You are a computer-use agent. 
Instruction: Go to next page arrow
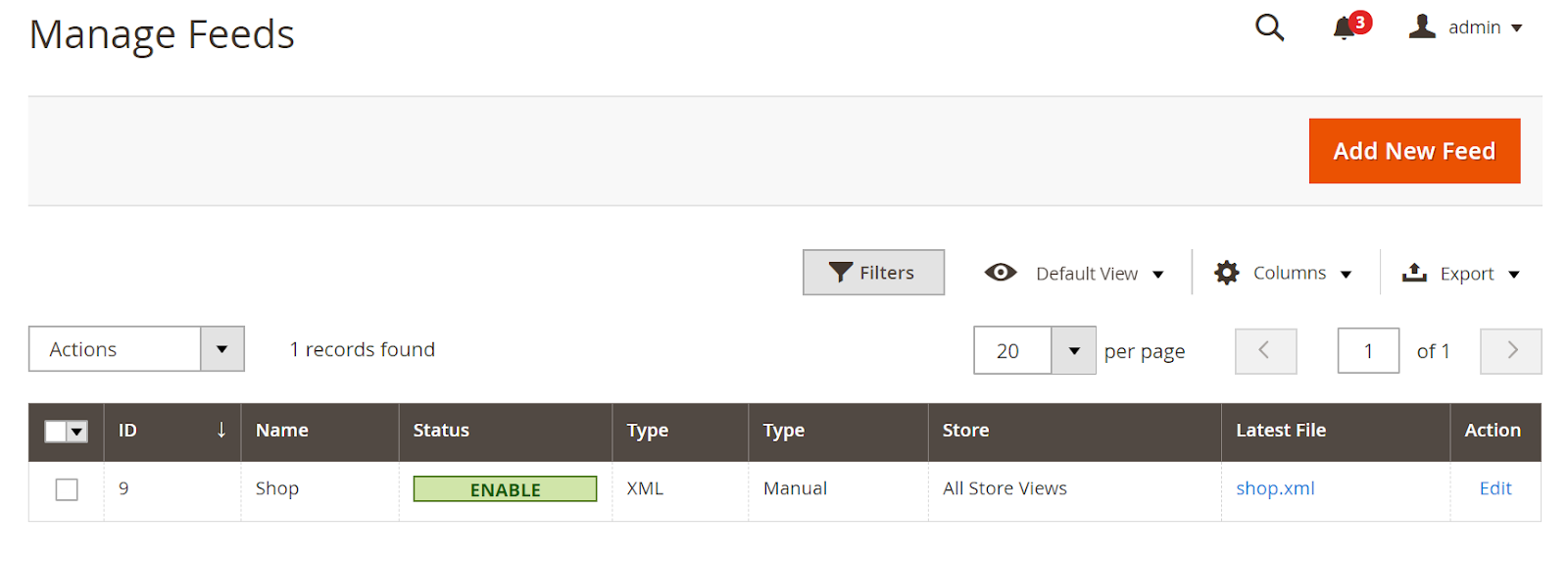(1511, 350)
